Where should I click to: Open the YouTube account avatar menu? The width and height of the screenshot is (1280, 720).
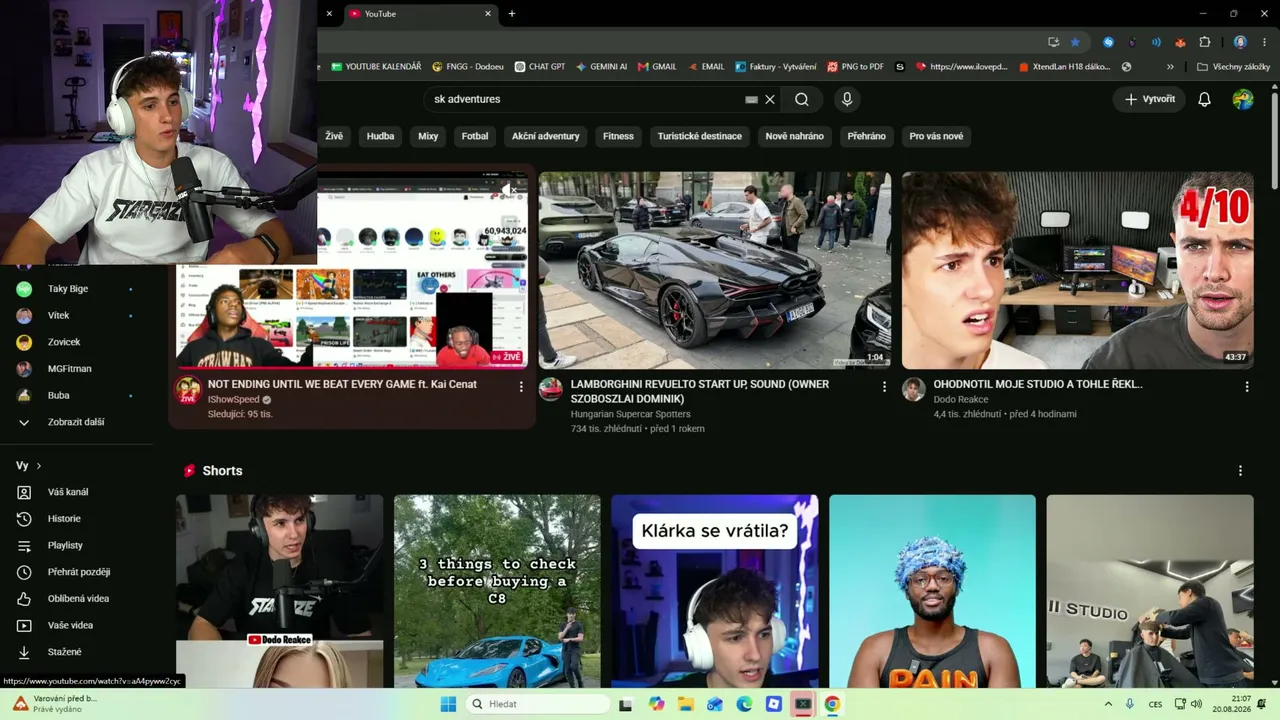(x=1243, y=99)
